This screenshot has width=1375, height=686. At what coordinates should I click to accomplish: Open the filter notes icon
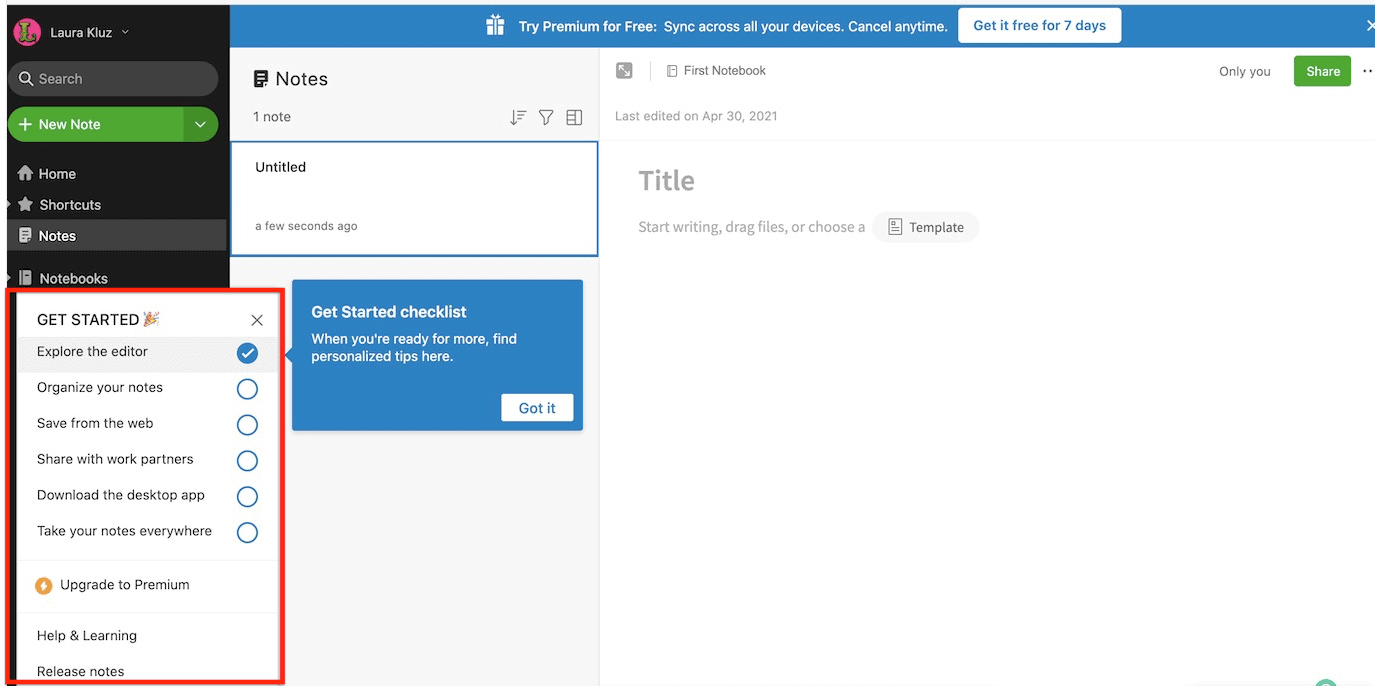(546, 117)
